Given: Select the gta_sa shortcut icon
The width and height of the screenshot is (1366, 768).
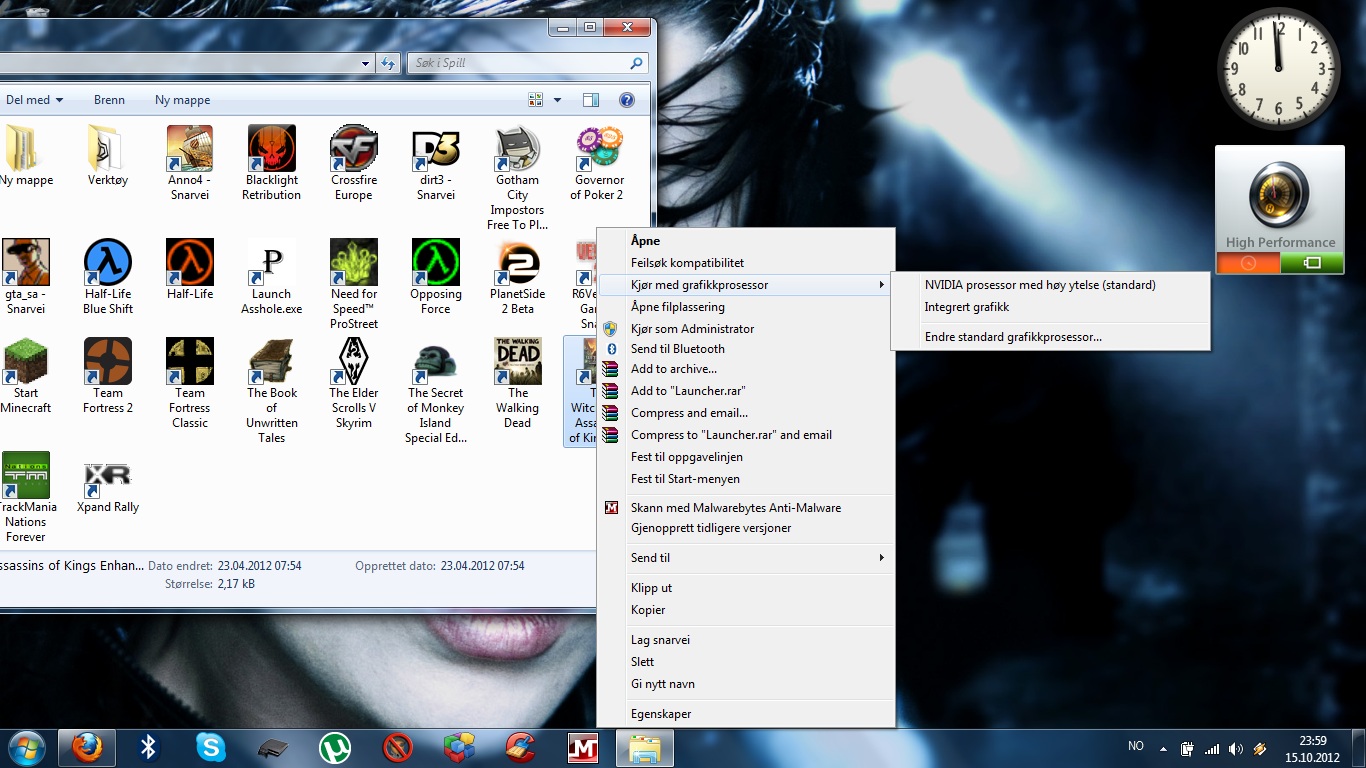Looking at the screenshot, I should (25, 262).
